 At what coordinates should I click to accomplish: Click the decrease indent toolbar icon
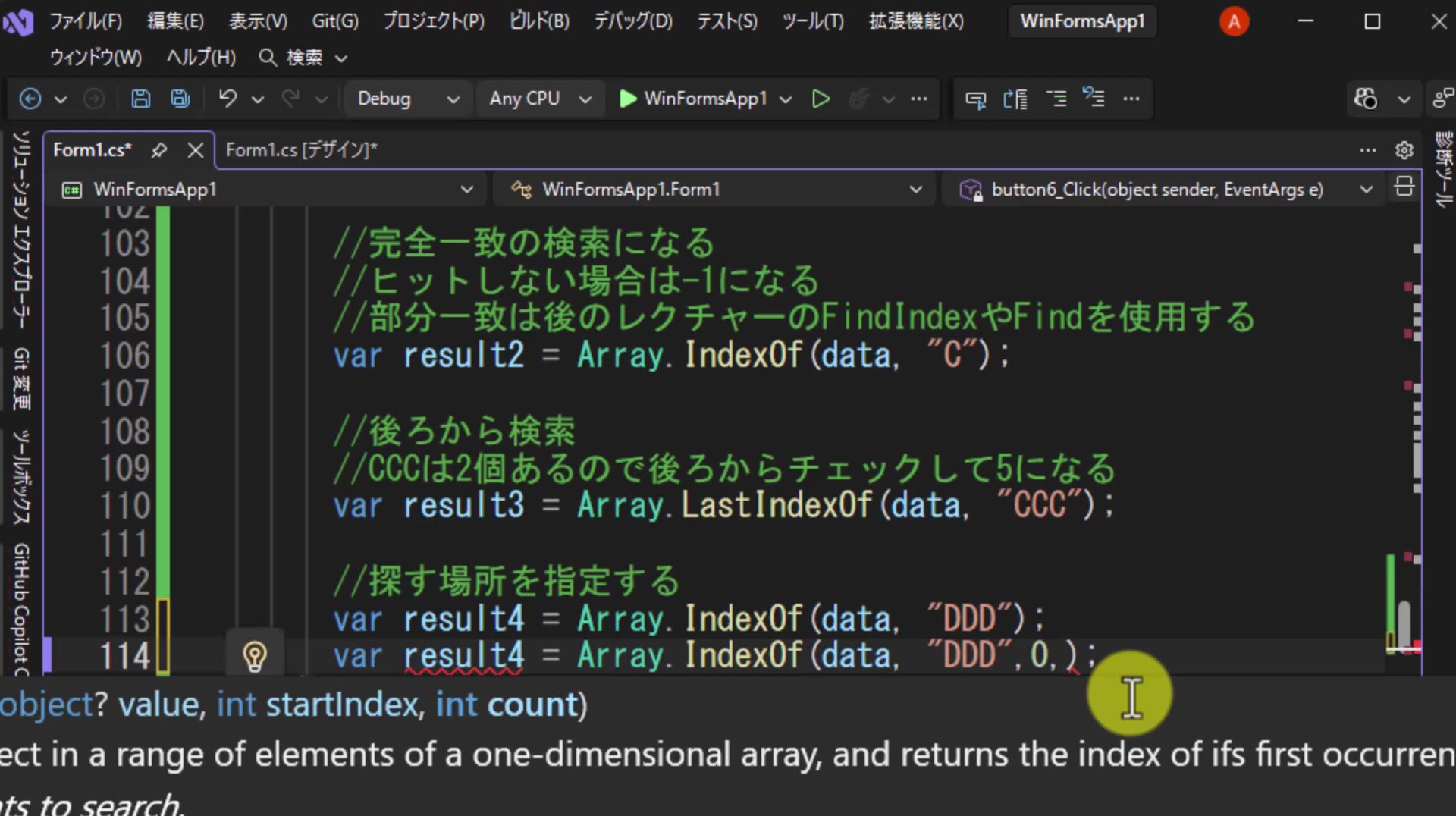[x=1056, y=99]
